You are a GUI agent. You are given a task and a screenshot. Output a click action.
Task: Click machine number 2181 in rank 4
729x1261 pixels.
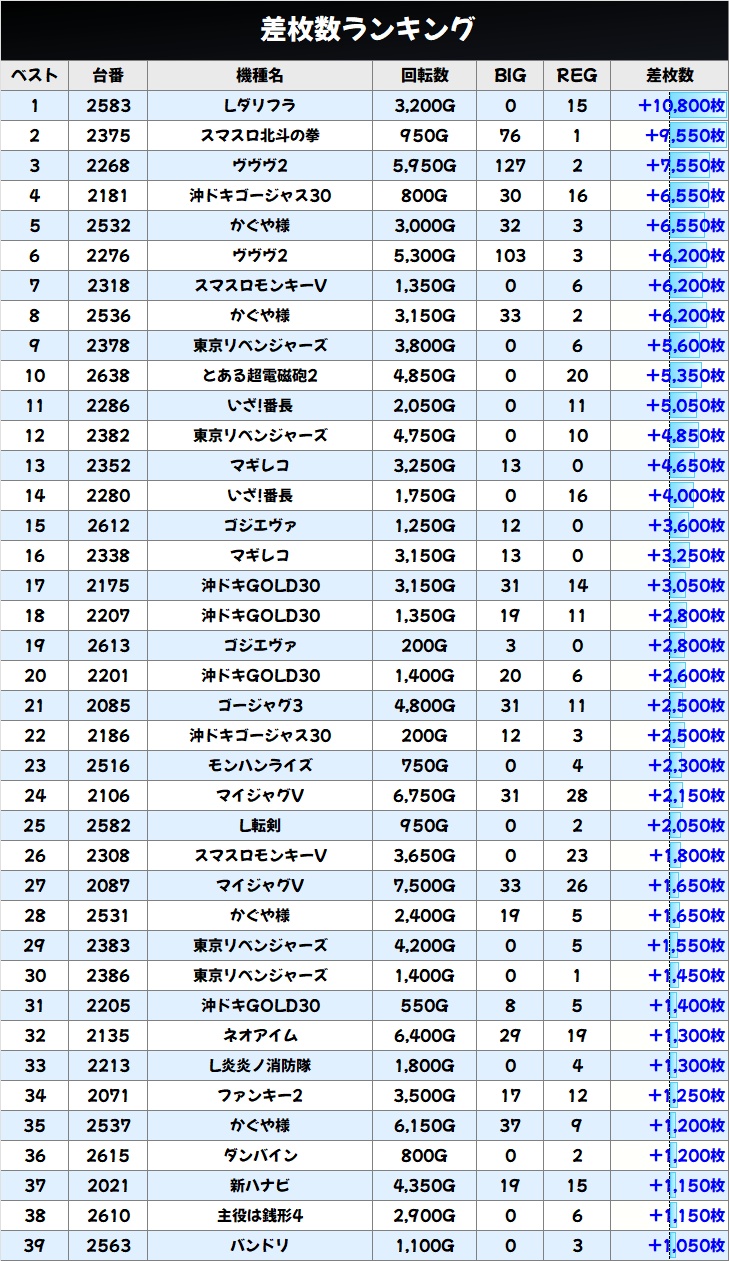[x=108, y=196]
